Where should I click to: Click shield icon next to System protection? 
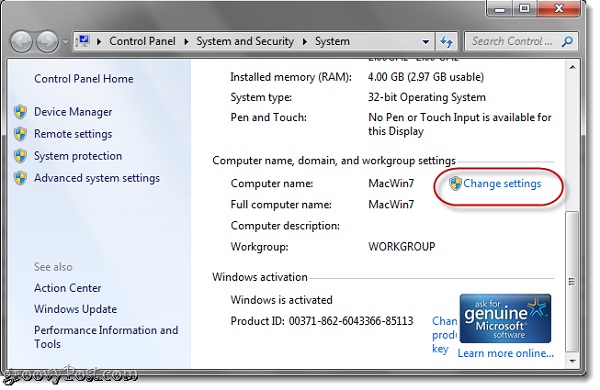coord(20,156)
